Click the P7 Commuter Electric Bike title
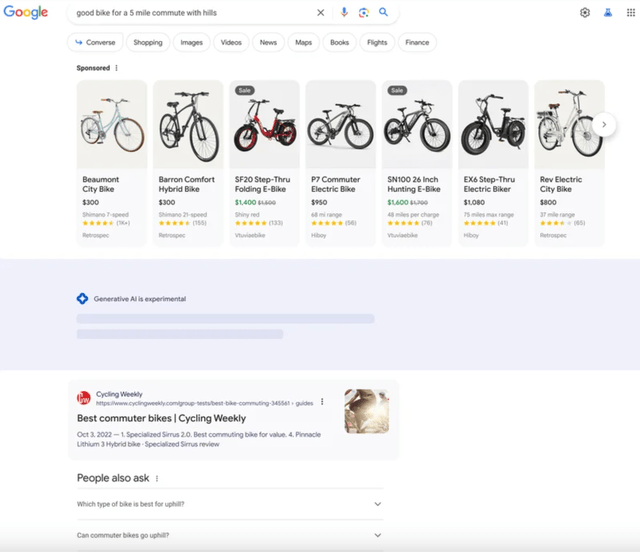 pos(336,184)
